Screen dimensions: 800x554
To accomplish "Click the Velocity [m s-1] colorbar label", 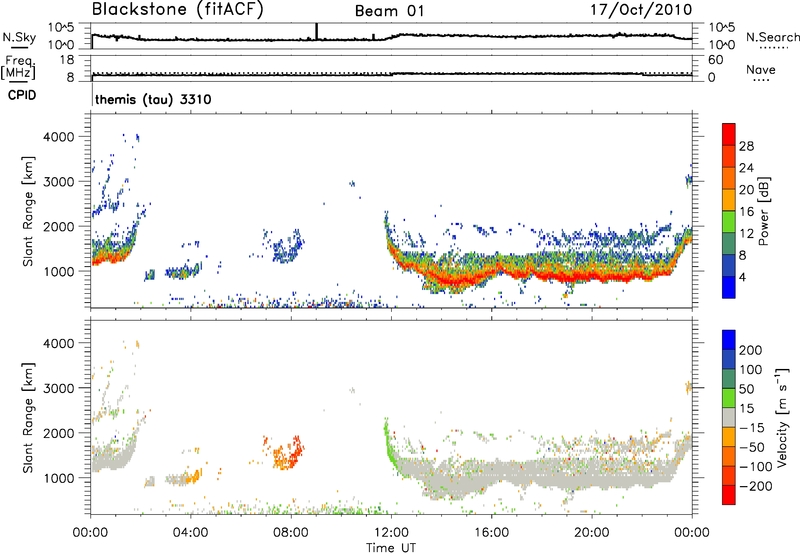I will (x=782, y=417).
